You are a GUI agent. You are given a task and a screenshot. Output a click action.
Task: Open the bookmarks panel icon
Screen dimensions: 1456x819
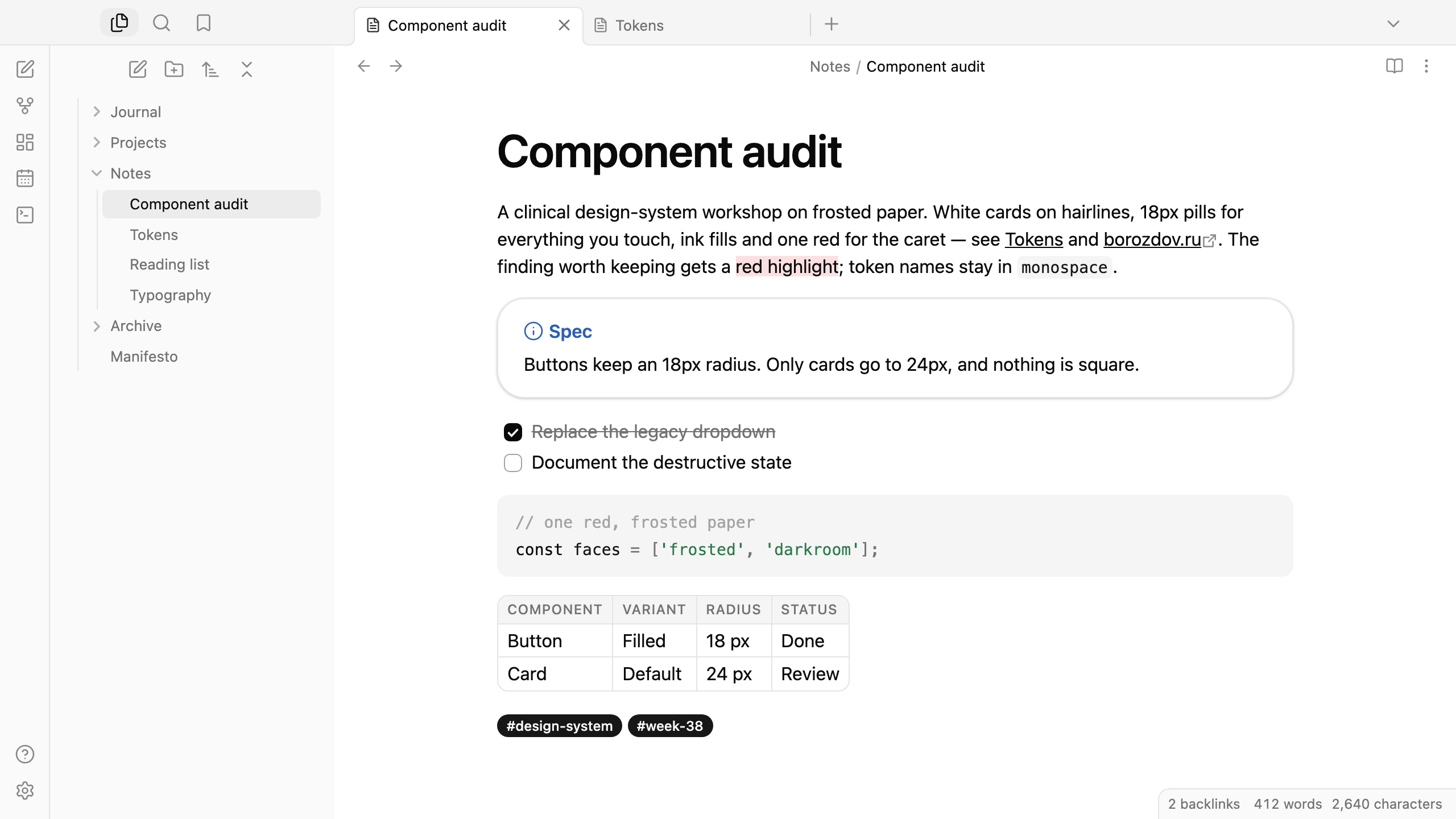pyautogui.click(x=204, y=23)
